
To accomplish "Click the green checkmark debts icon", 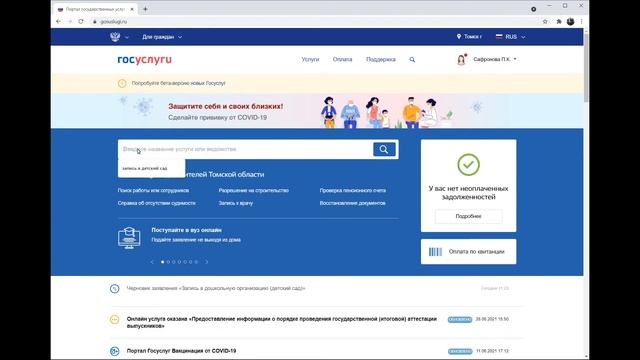I will 468,165.
